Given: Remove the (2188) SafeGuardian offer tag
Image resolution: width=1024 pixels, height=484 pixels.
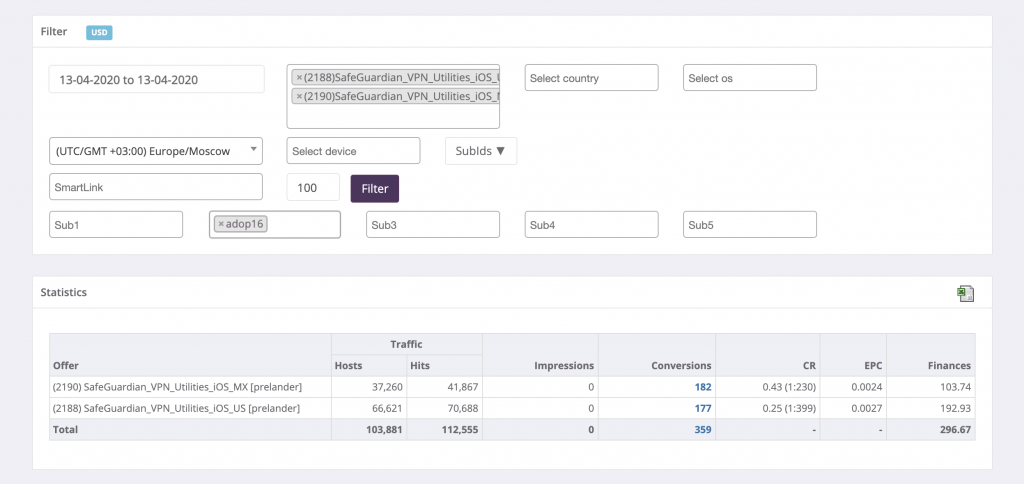Looking at the screenshot, I should coord(299,77).
